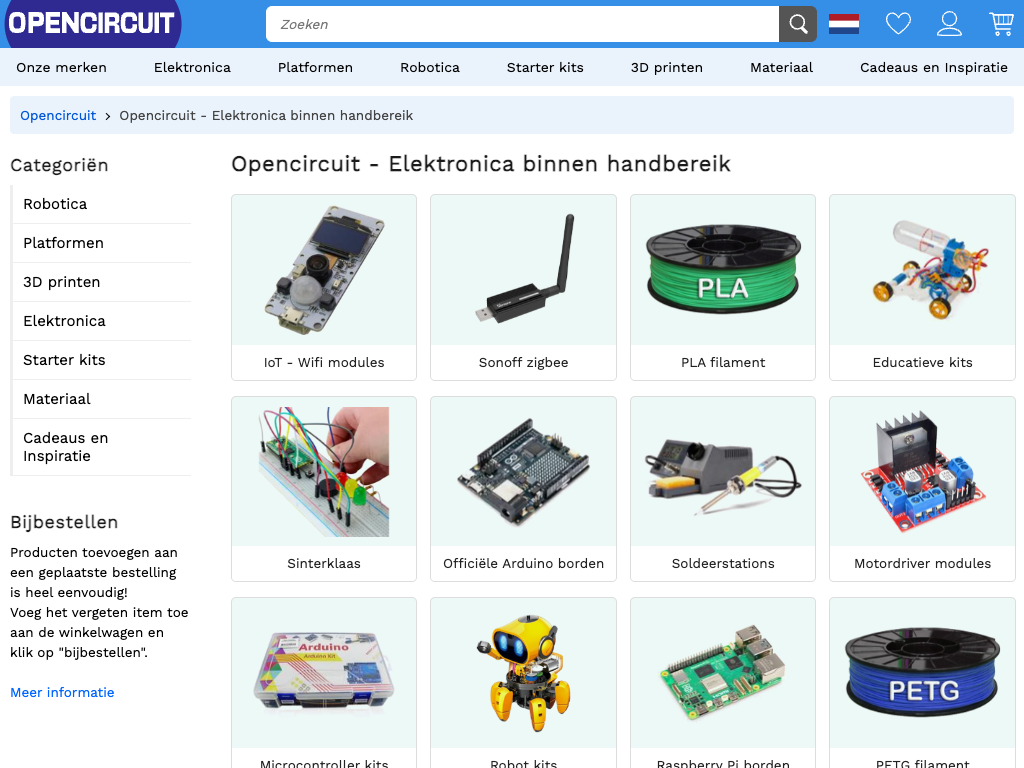Open the user account icon
Viewport: 1024px width, 768px height.
pos(949,24)
